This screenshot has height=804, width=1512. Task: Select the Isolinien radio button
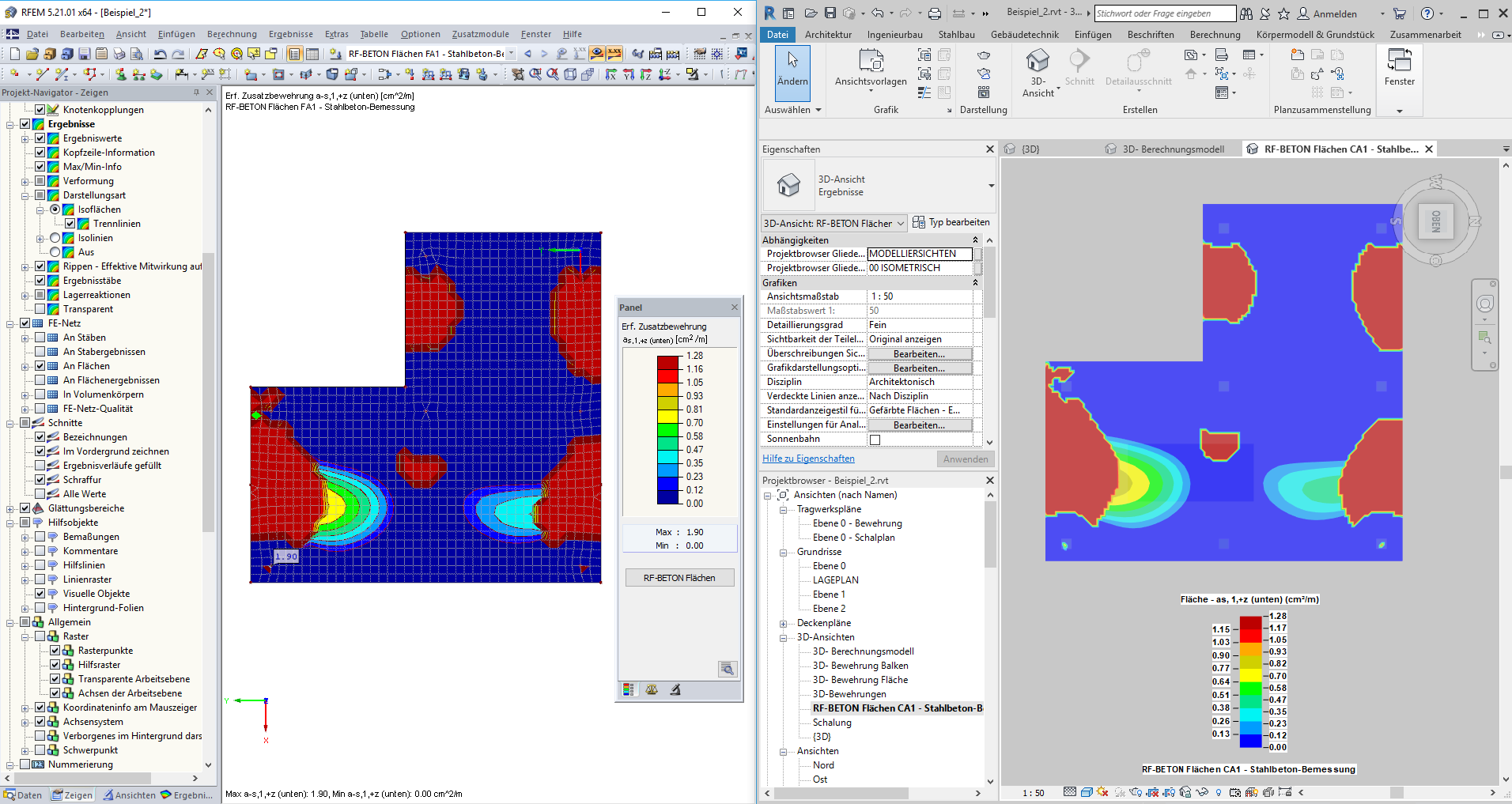tap(54, 237)
